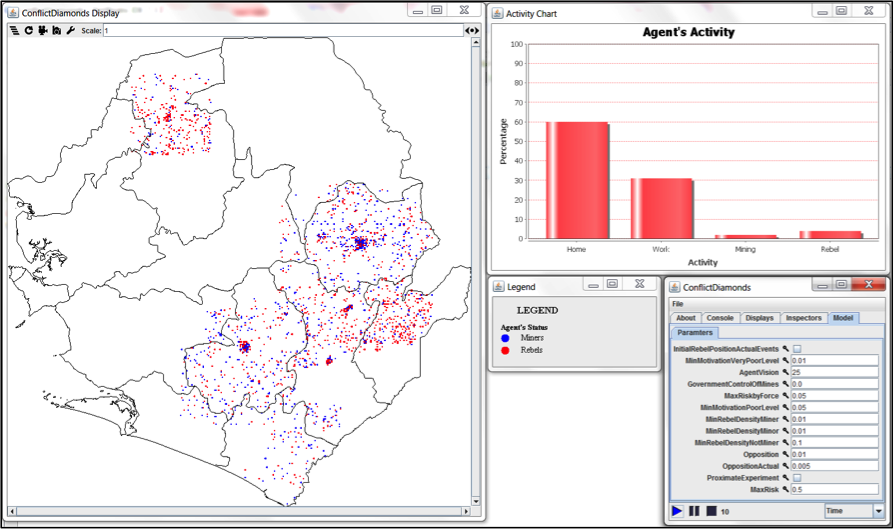Open the File menu in the ConflictDiamonds console

[677, 304]
